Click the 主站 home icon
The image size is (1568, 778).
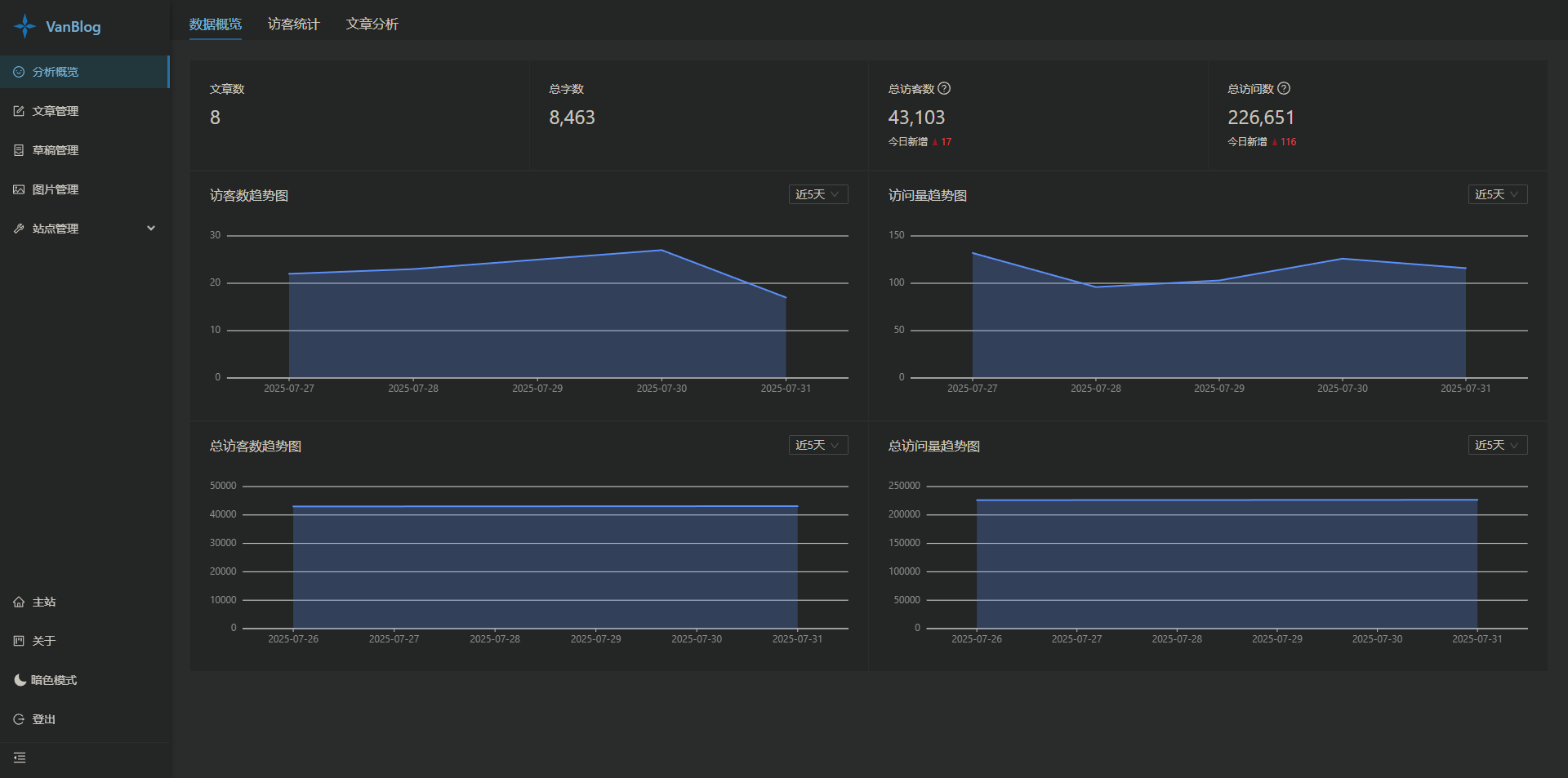(x=19, y=602)
